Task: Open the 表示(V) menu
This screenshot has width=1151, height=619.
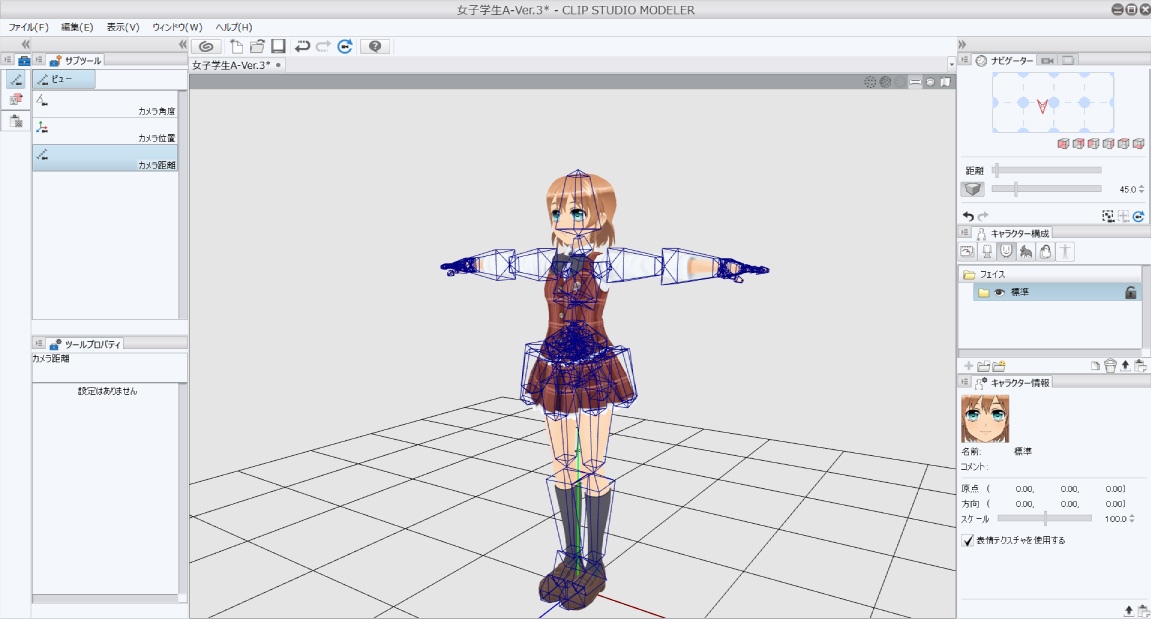Action: coord(123,27)
